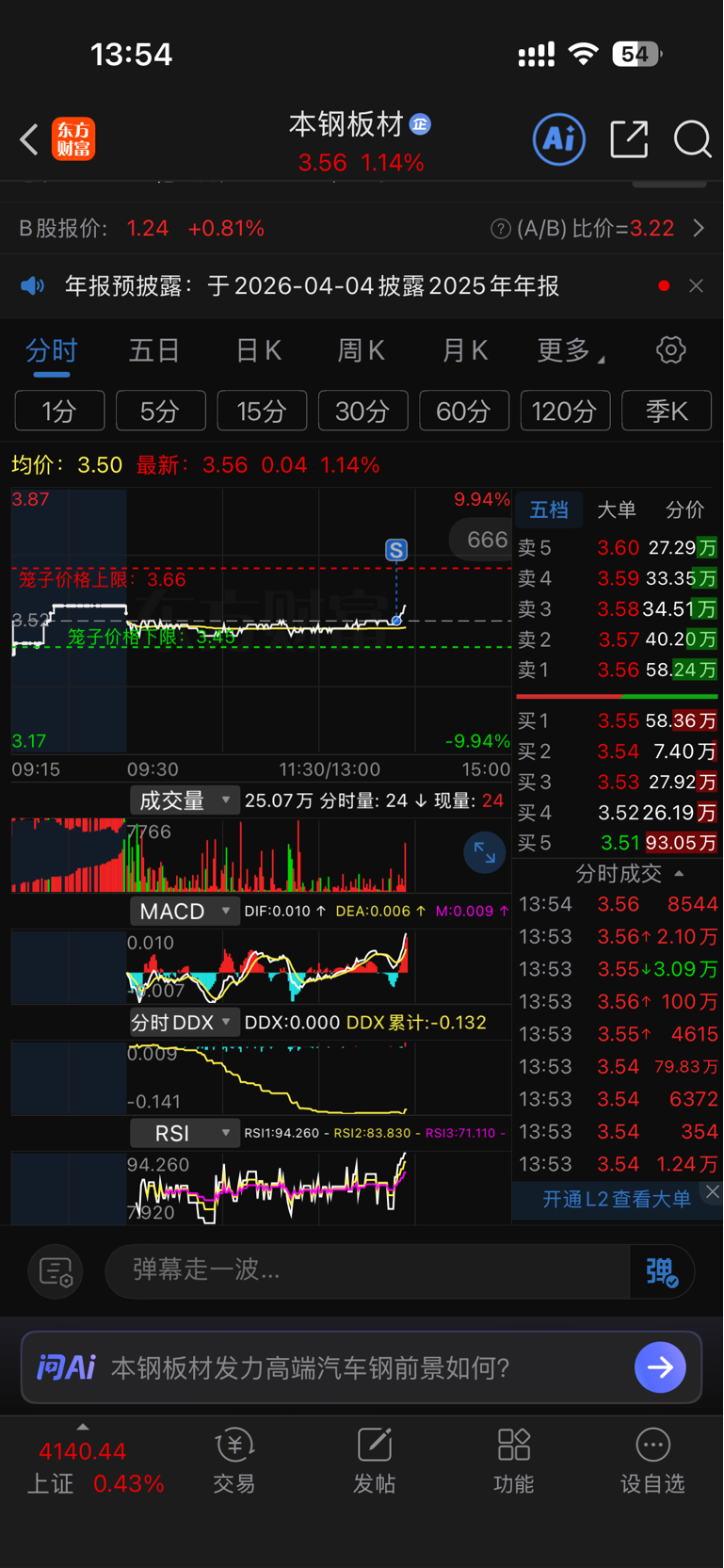Tap the 卖5 price row 3.60
This screenshot has width=724, height=1568.
point(617,547)
